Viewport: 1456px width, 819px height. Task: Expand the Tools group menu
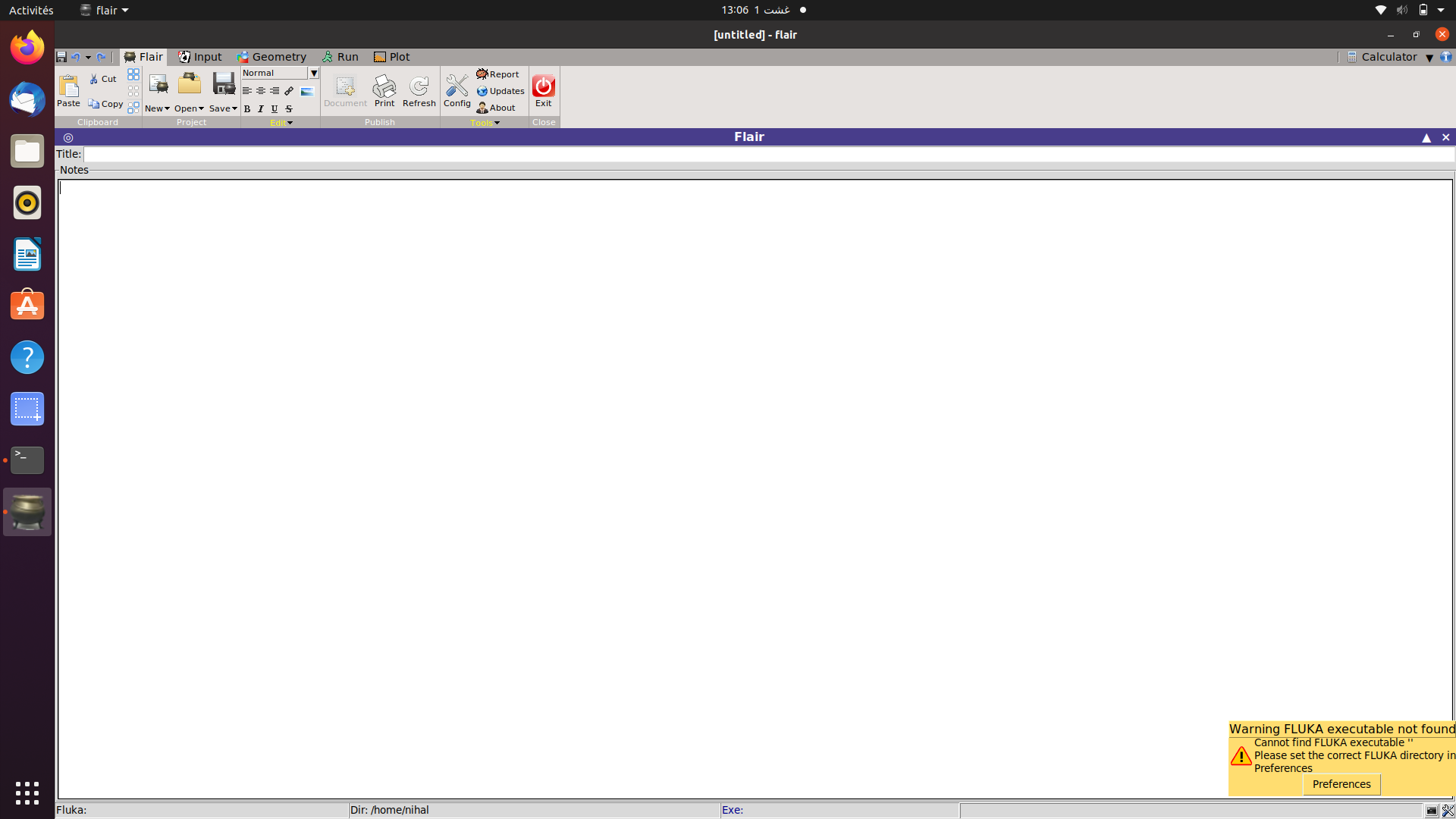(x=485, y=123)
